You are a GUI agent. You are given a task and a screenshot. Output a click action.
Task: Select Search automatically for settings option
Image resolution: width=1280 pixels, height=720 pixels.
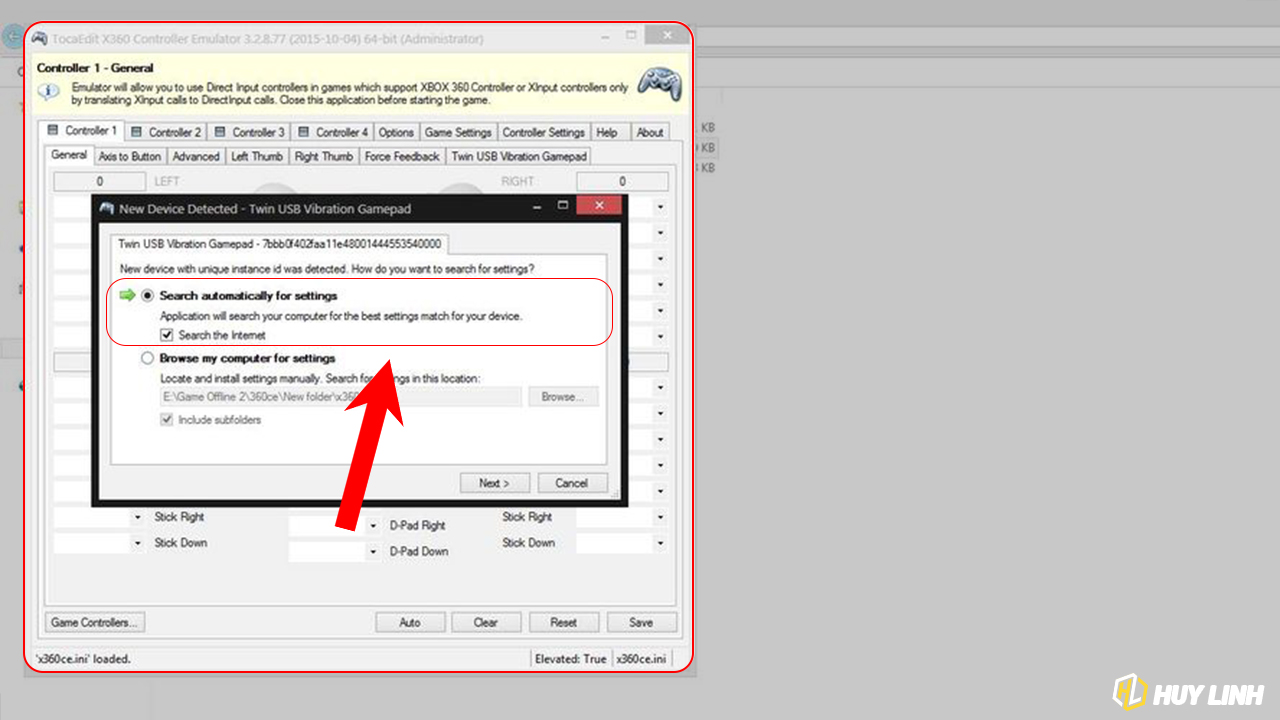point(148,296)
